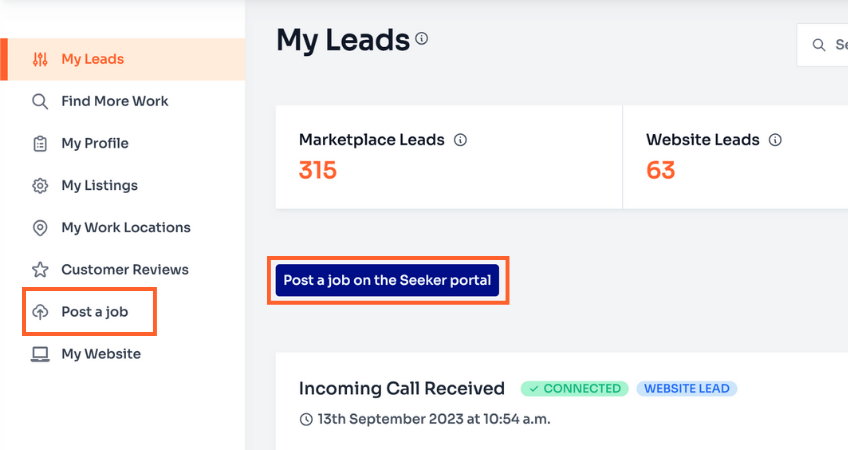Click the Marketplace Leads 315 count card
The image size is (848, 450).
tap(448, 158)
